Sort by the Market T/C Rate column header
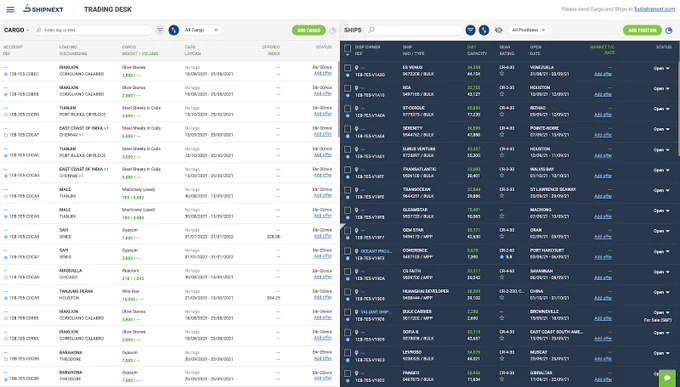This screenshot has height=387, width=680. tap(602, 50)
